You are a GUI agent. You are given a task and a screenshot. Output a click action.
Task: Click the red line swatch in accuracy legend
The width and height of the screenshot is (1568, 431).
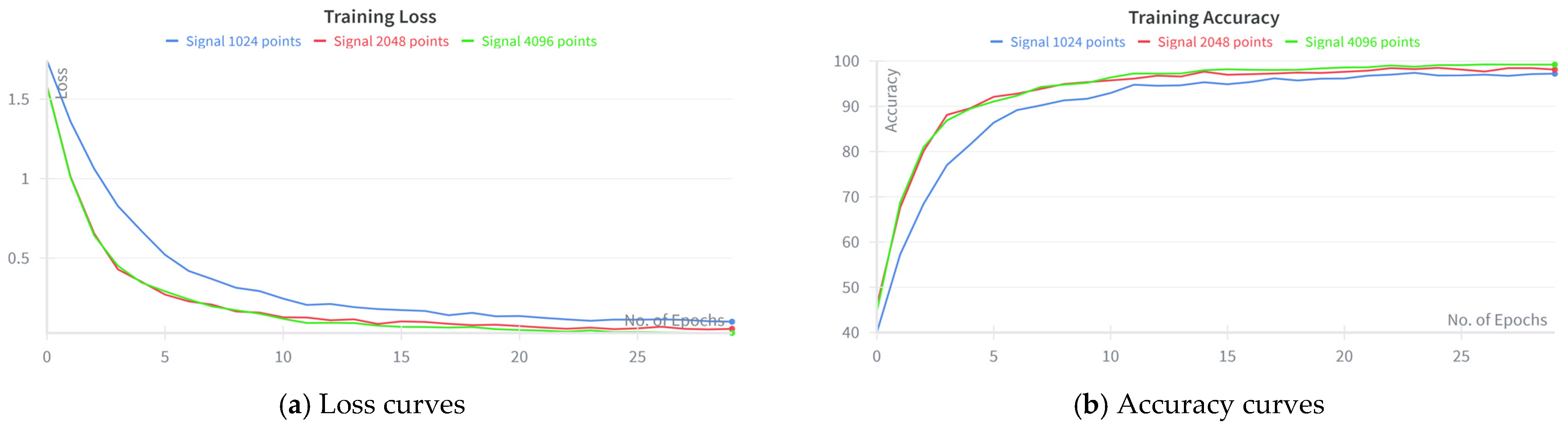coord(1144,42)
